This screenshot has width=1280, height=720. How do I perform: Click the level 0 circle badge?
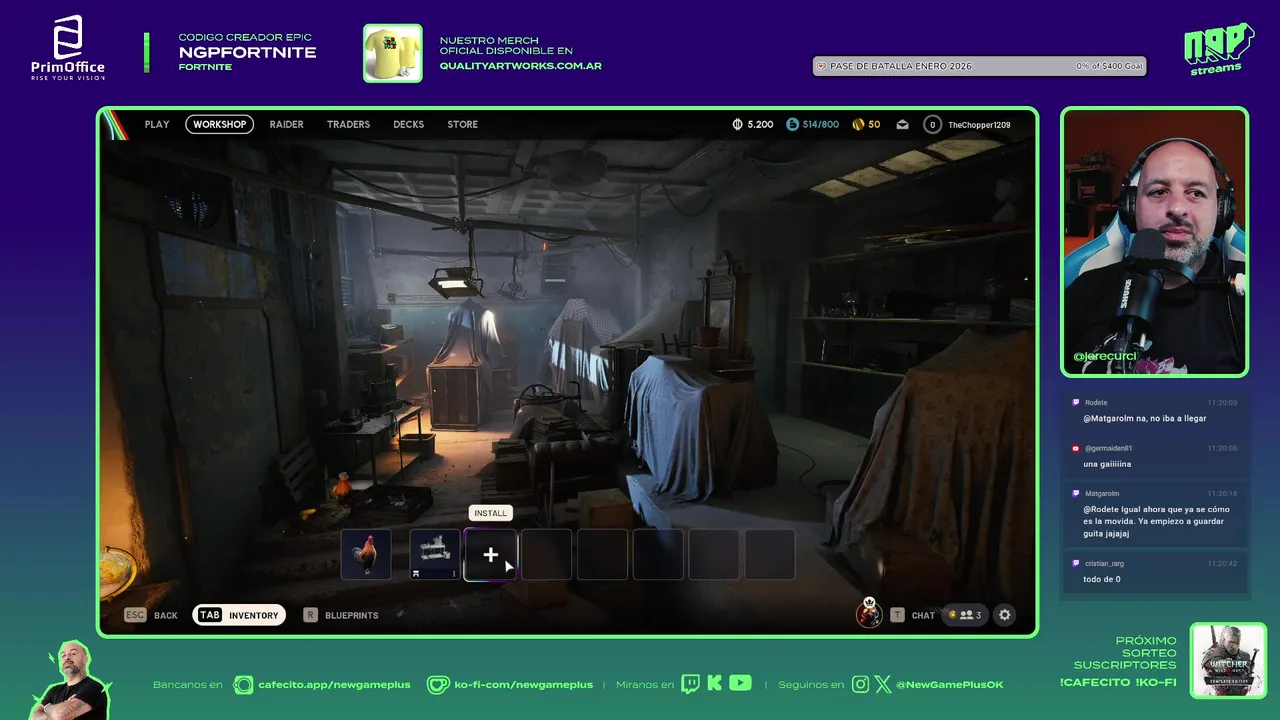[932, 124]
